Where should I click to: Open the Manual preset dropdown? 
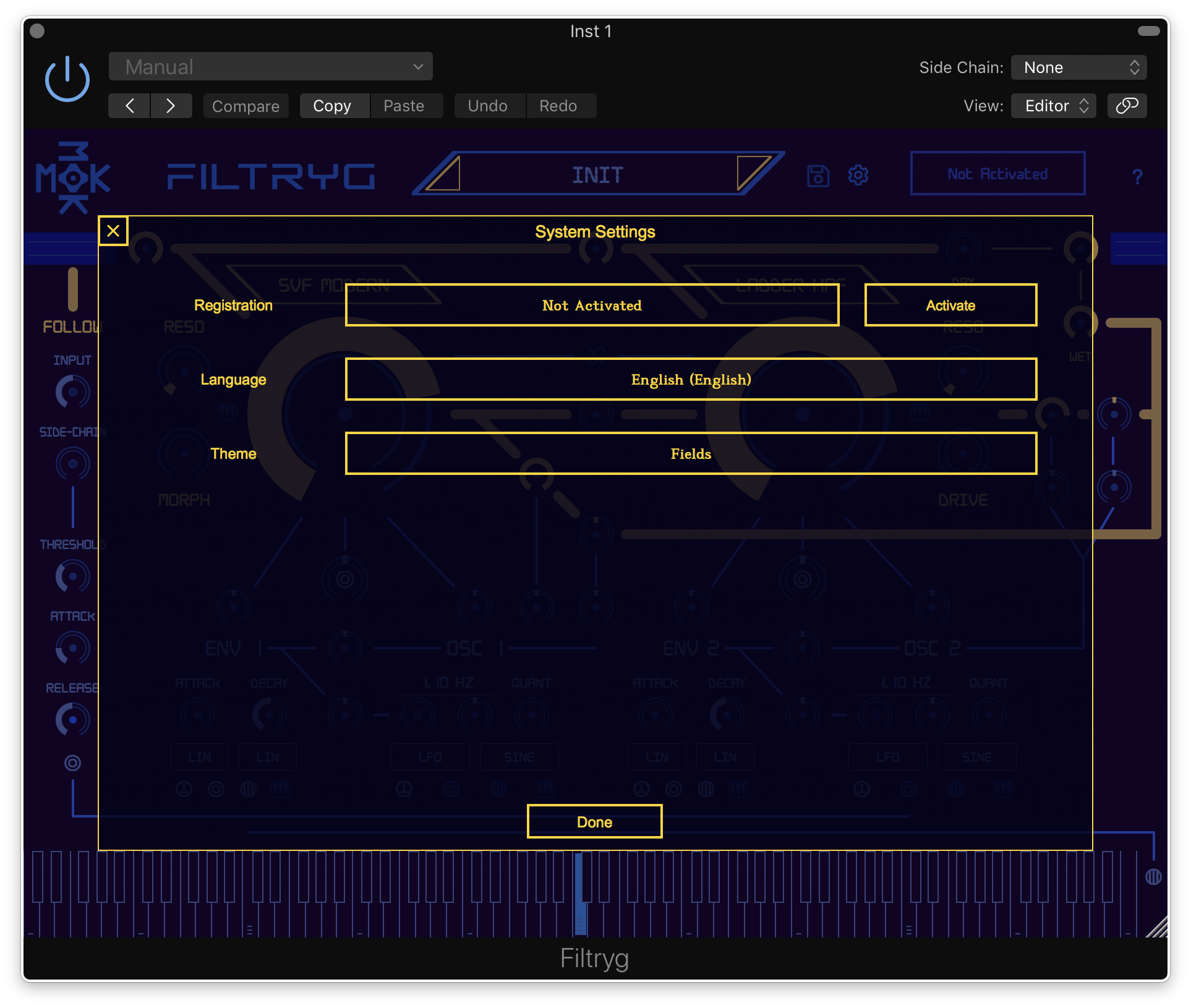[270, 67]
